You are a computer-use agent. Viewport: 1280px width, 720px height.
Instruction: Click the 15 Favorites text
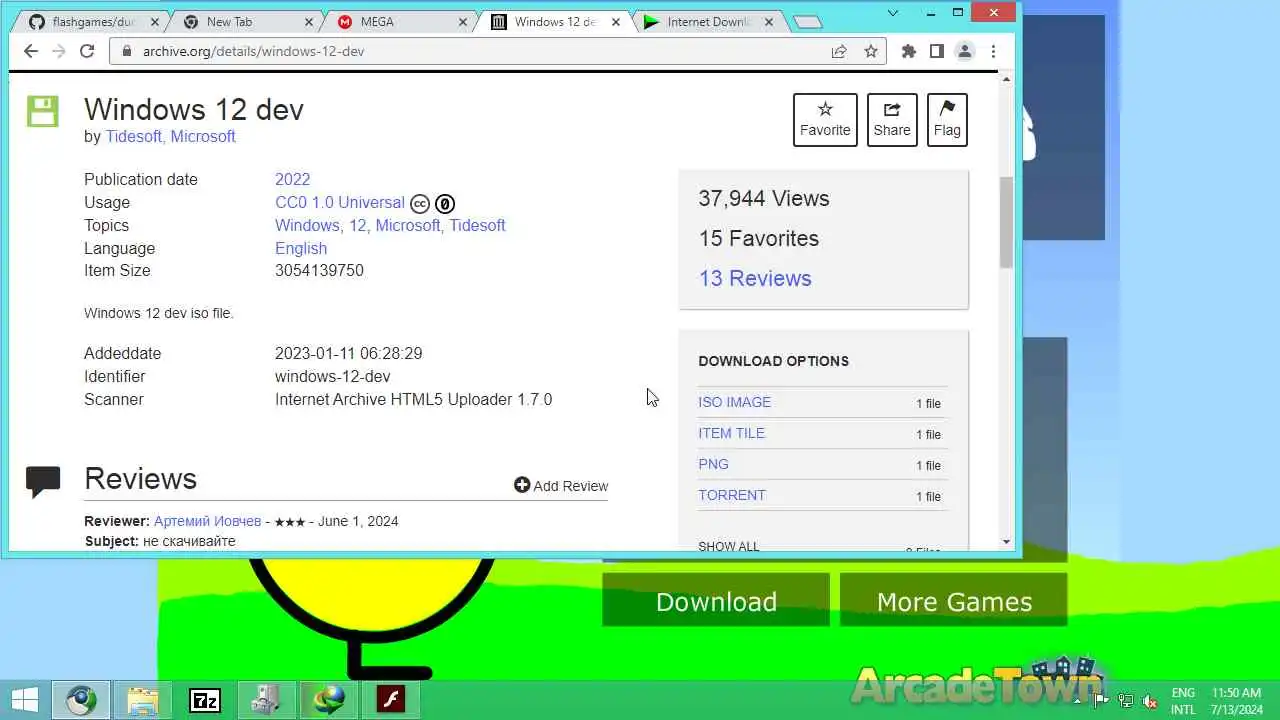pyautogui.click(x=758, y=238)
